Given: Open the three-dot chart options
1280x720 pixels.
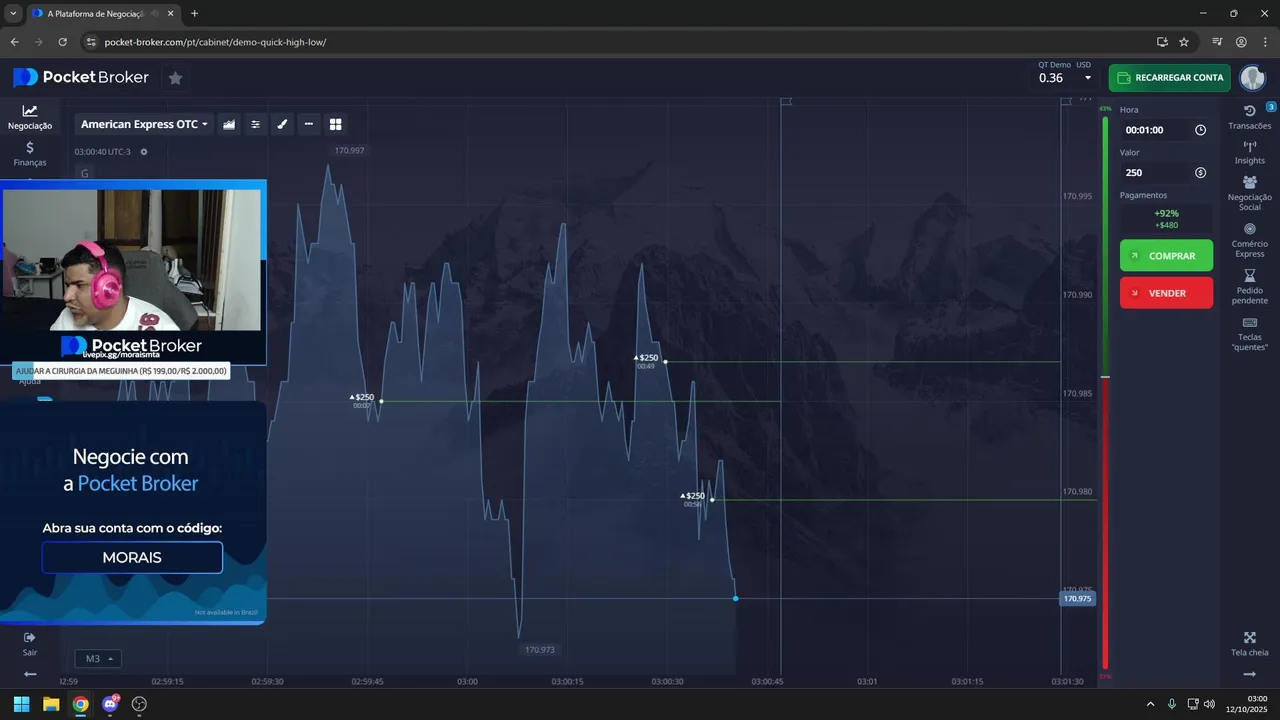Looking at the screenshot, I should click(309, 124).
